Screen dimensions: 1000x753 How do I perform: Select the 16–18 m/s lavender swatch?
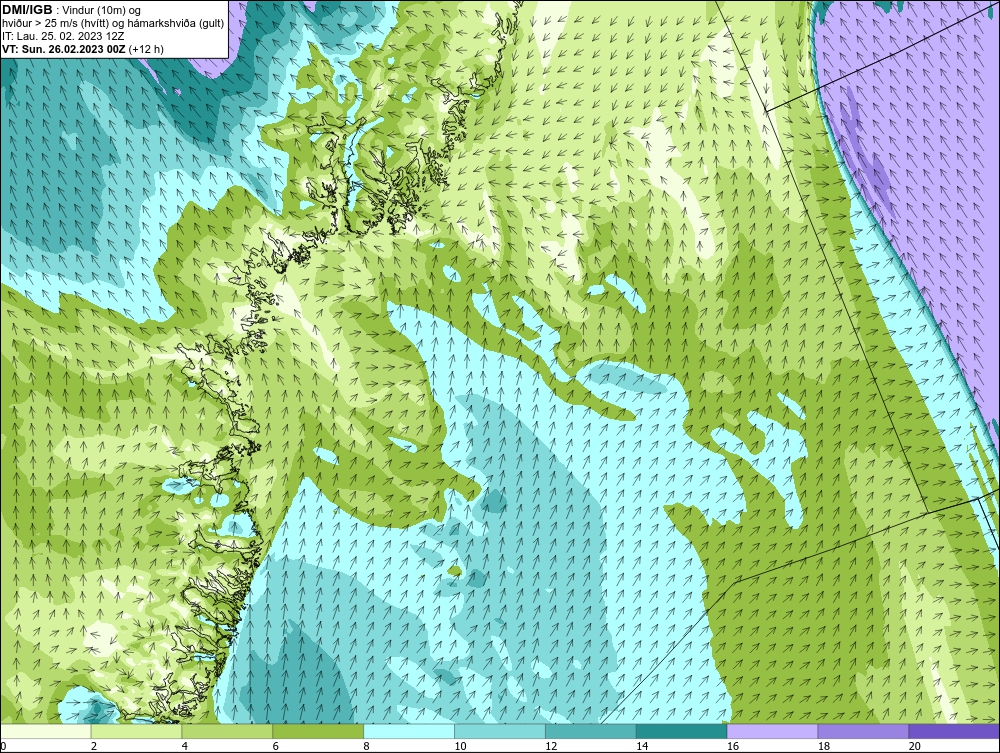tap(772, 731)
